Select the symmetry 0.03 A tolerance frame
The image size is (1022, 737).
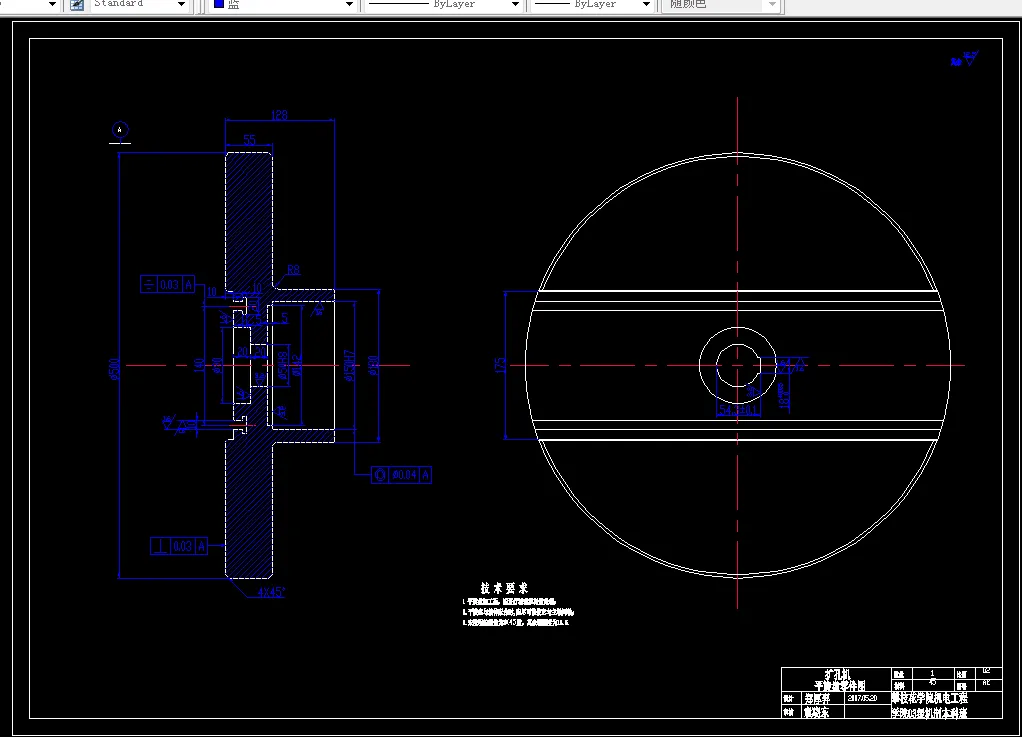coord(168,284)
